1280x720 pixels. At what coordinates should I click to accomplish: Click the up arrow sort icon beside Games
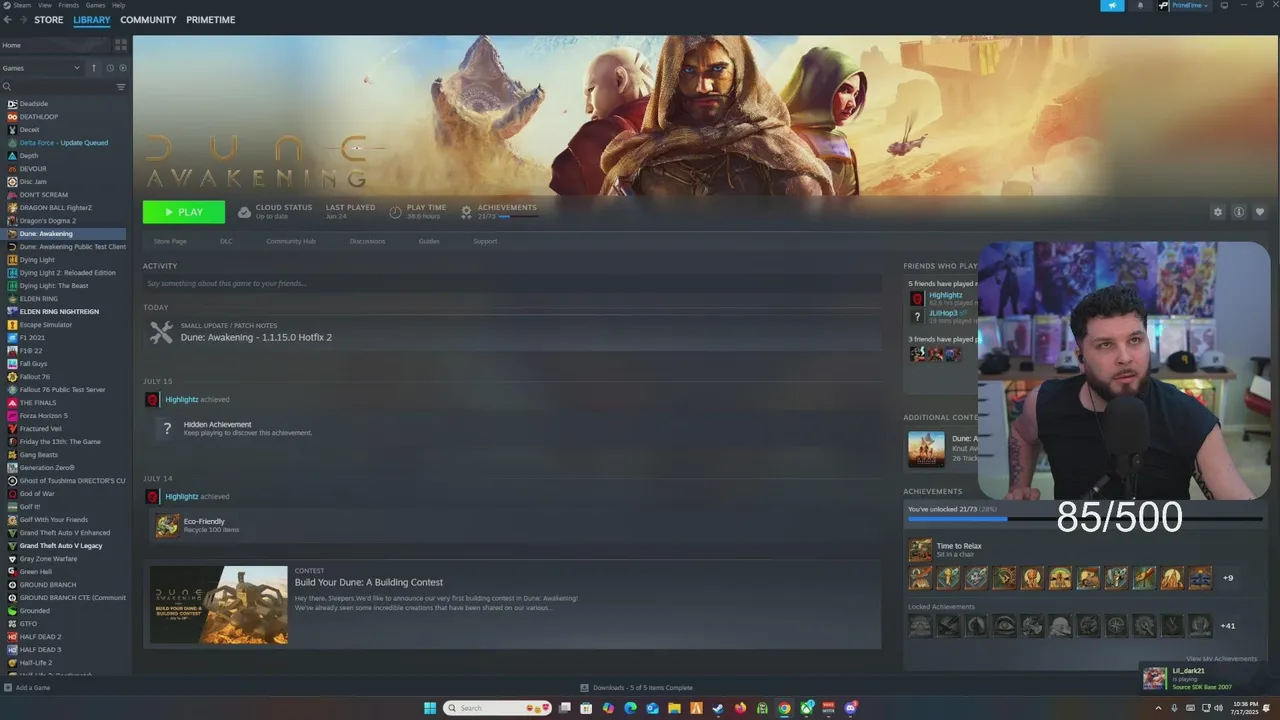(x=94, y=68)
